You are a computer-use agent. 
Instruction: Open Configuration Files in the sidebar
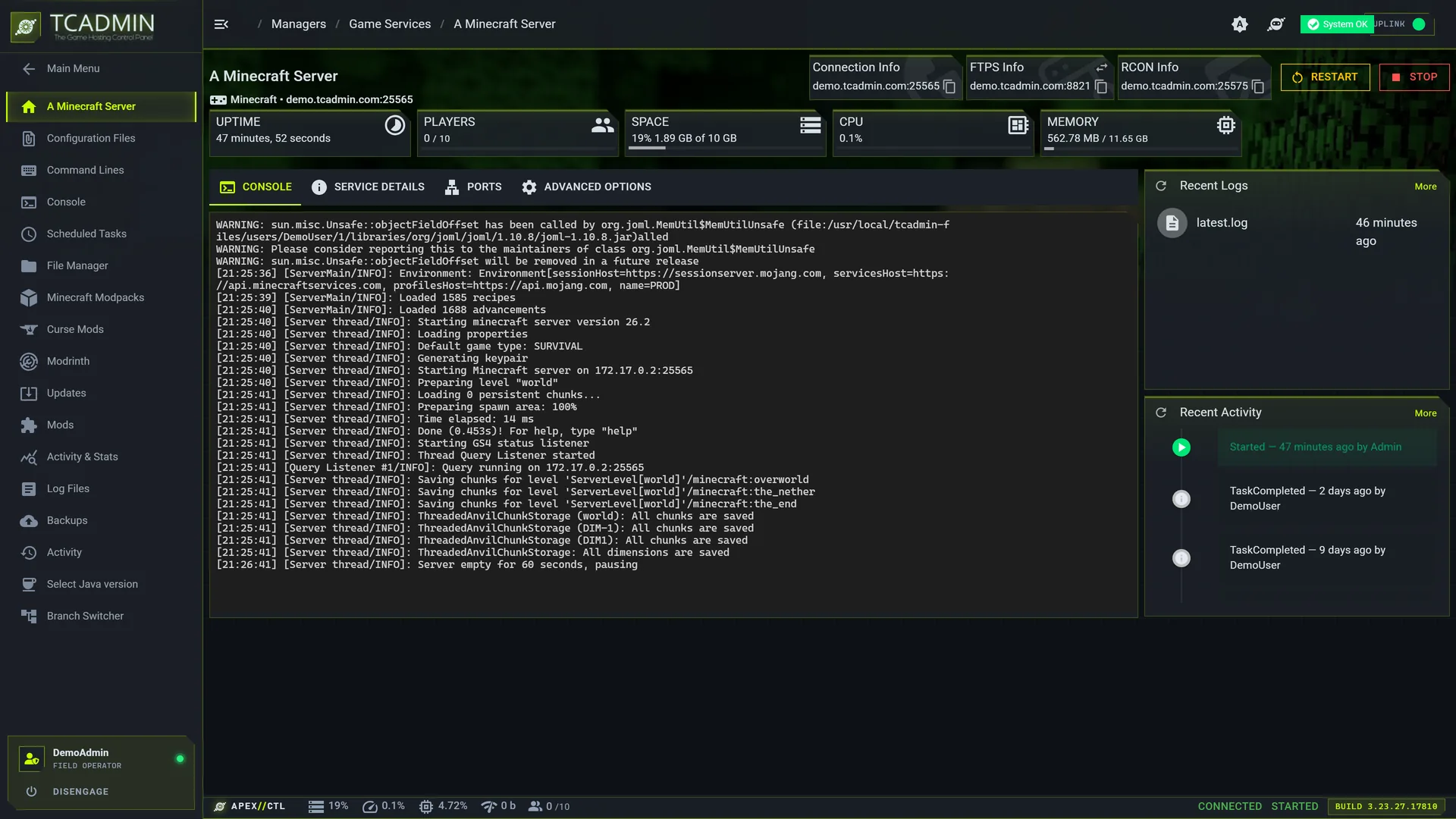click(x=102, y=139)
